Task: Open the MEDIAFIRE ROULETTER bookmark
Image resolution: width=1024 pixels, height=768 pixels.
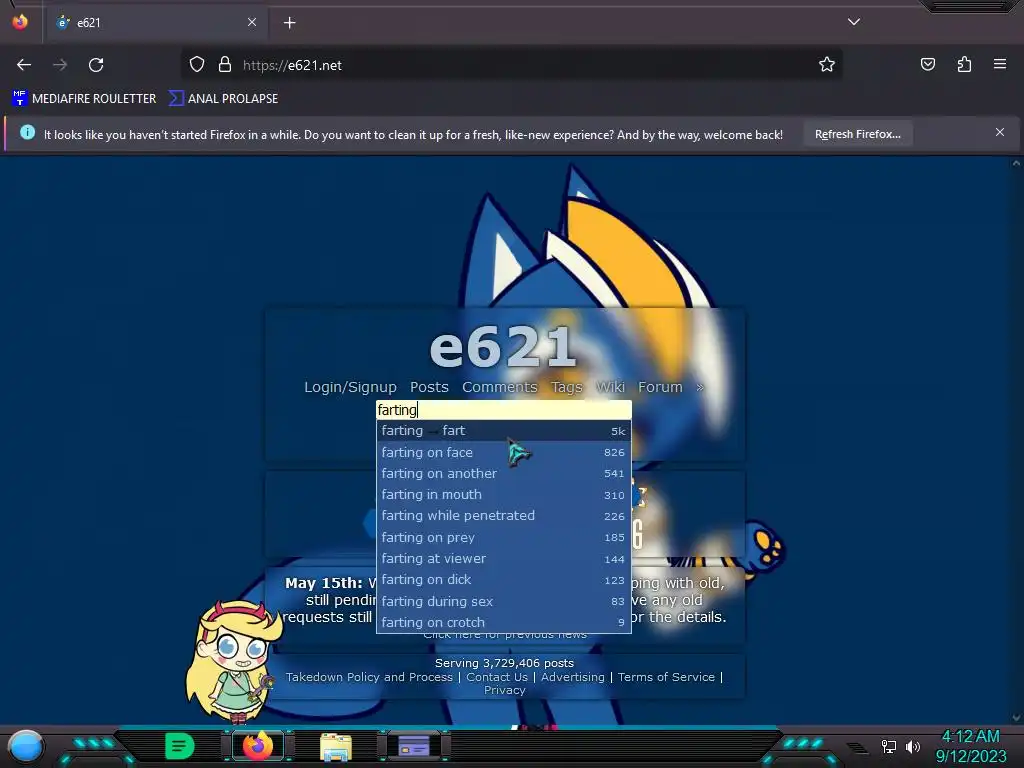Action: (x=84, y=99)
